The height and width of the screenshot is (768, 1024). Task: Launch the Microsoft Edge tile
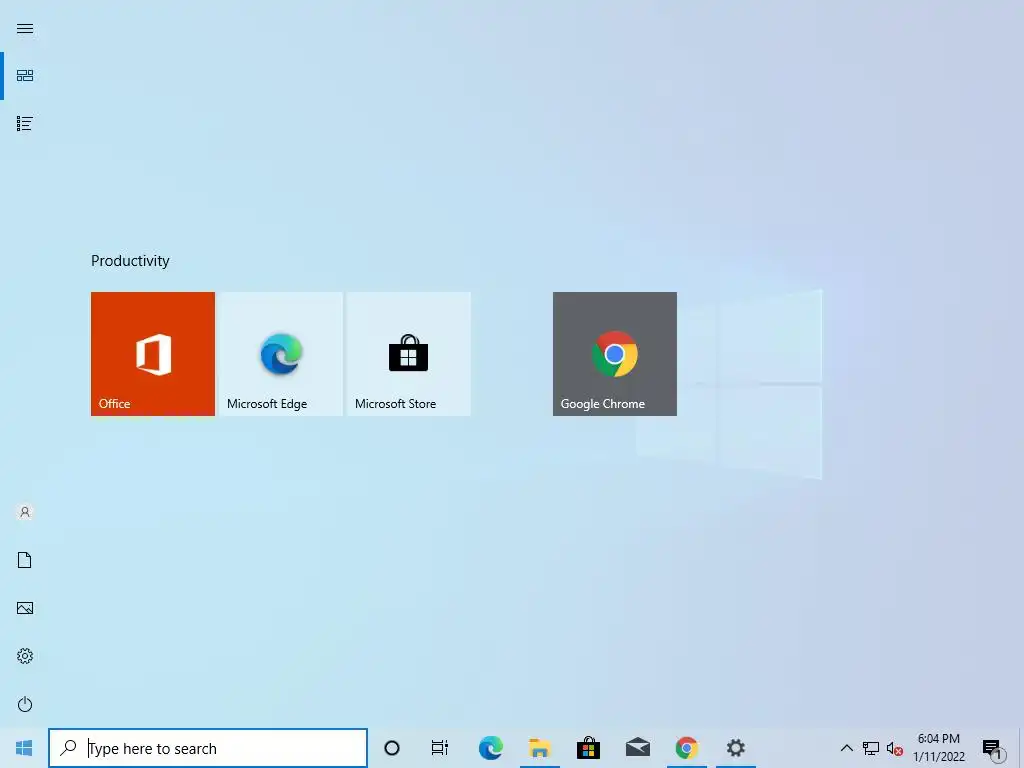tap(281, 354)
